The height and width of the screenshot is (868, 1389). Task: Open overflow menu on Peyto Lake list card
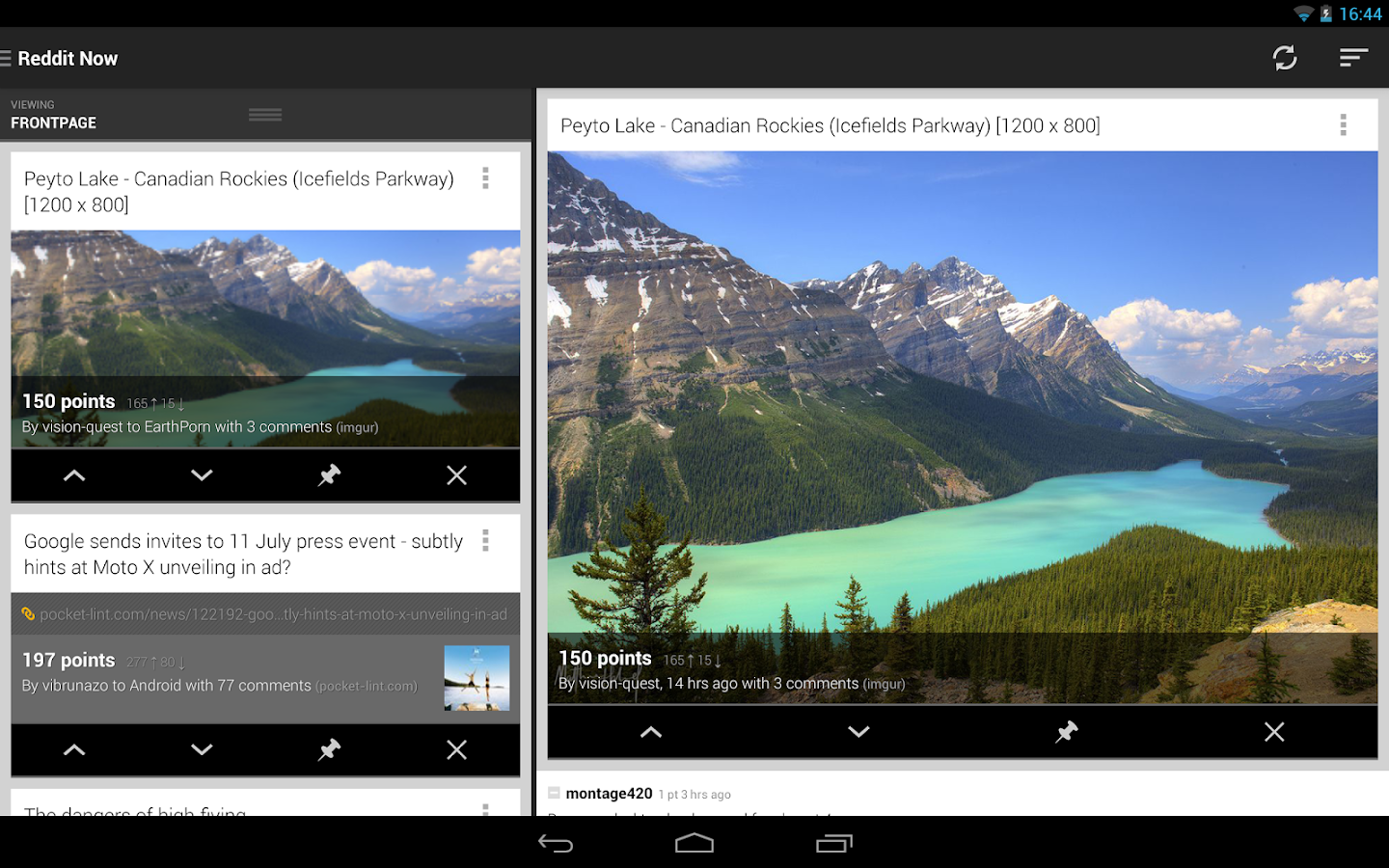coord(485,178)
